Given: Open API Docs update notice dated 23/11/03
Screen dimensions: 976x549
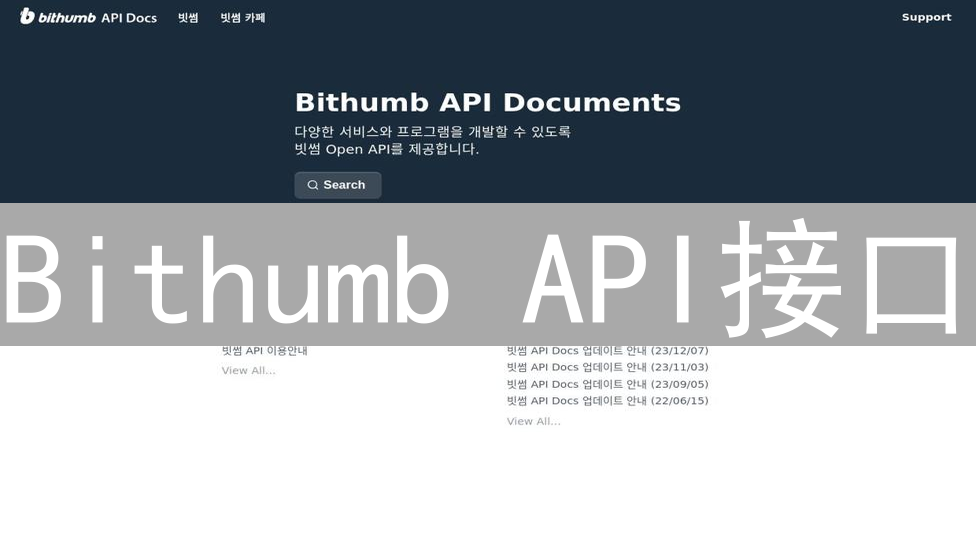Looking at the screenshot, I should coord(608,367).
